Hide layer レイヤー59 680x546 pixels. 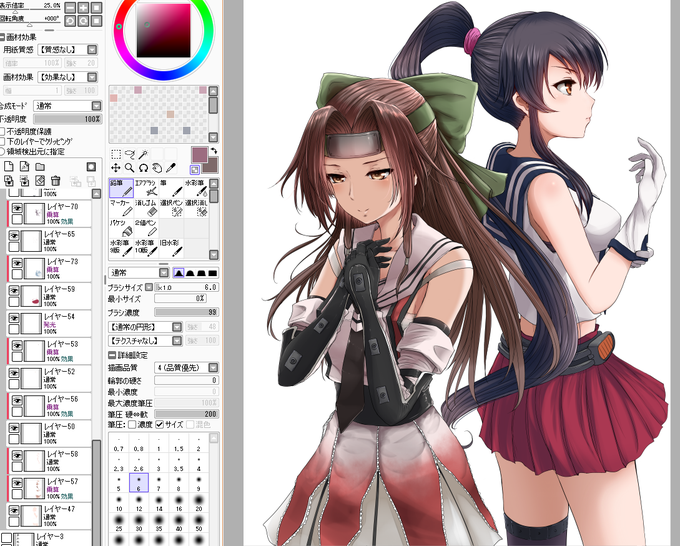[x=14, y=291]
